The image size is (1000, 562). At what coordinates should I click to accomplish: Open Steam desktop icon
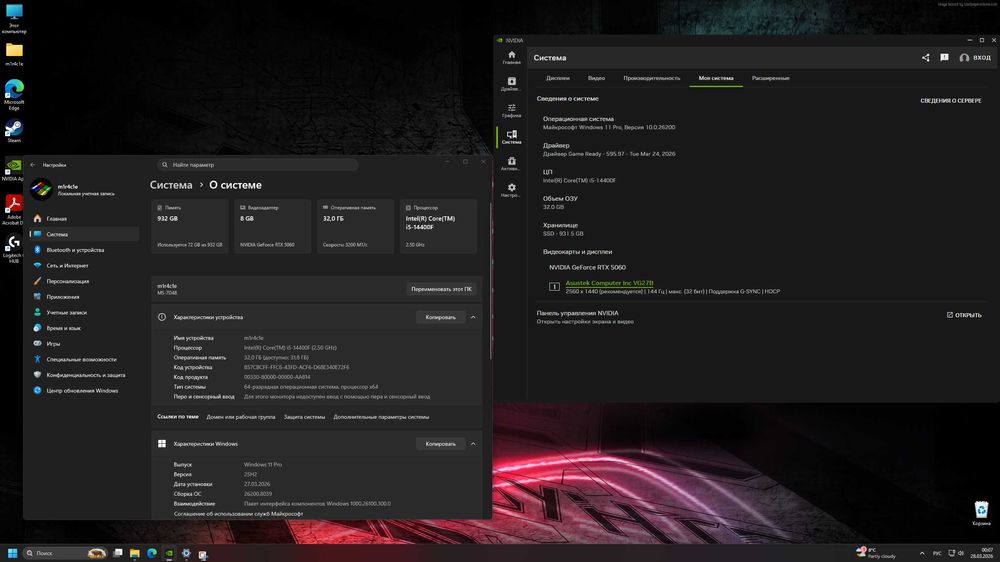14,131
